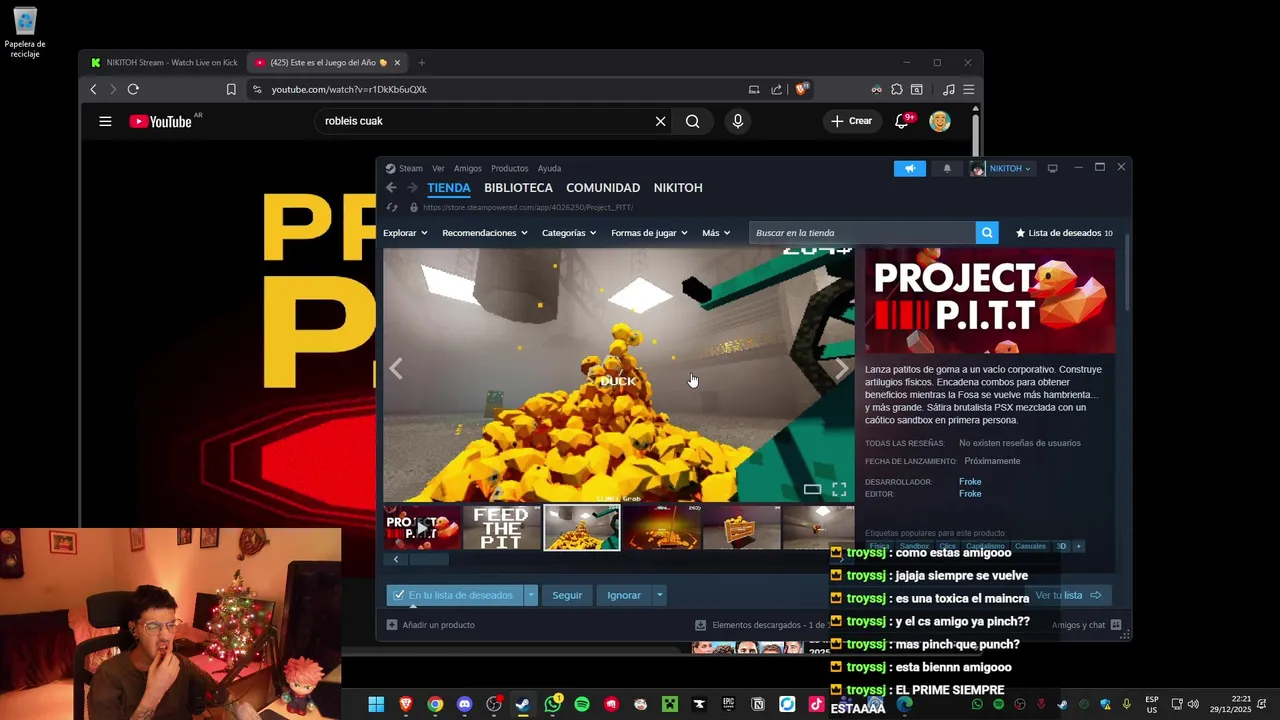Show previous screenshot in Steam carousel
1280x720 pixels.
(396, 369)
